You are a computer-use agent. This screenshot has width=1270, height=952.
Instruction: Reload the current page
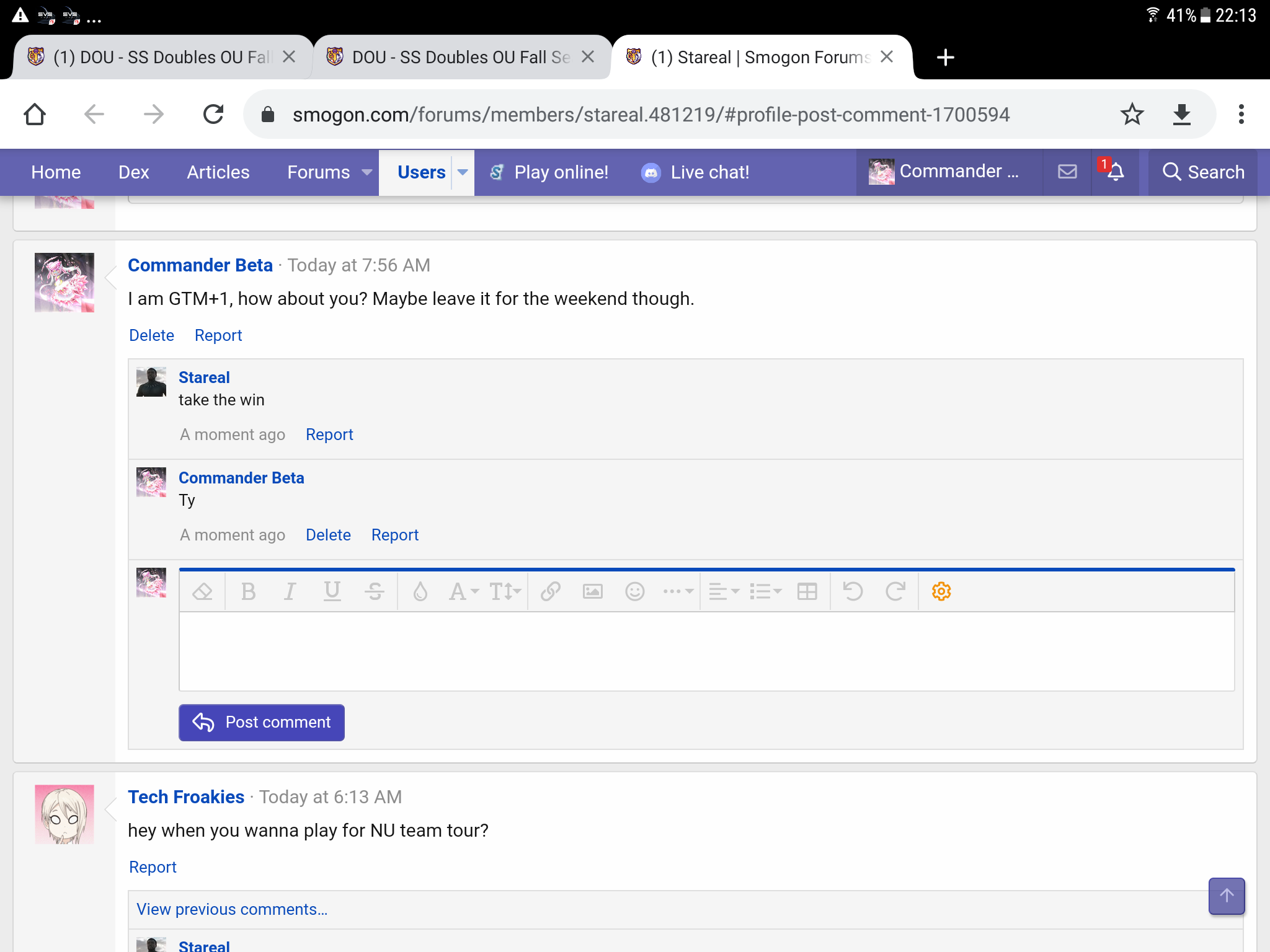(x=213, y=114)
